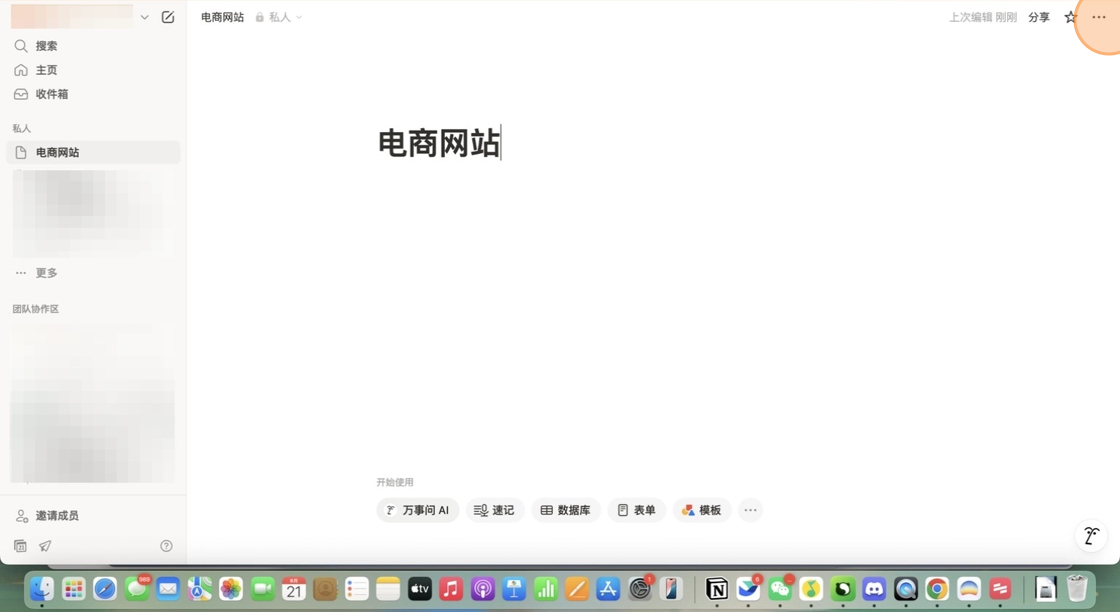This screenshot has height=612, width=1120.
Task: Open Discord in the Dock
Action: (874, 588)
